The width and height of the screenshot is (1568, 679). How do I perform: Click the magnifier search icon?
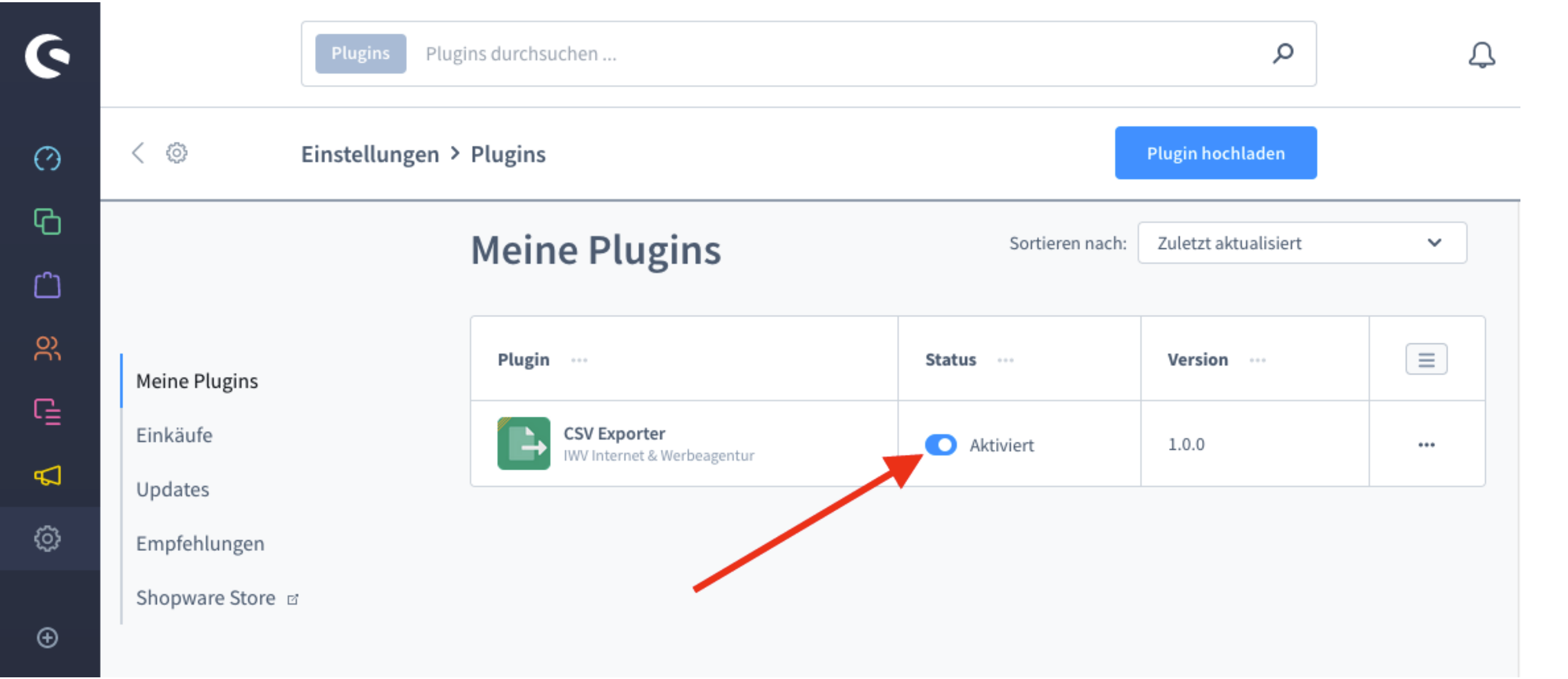(x=1283, y=54)
